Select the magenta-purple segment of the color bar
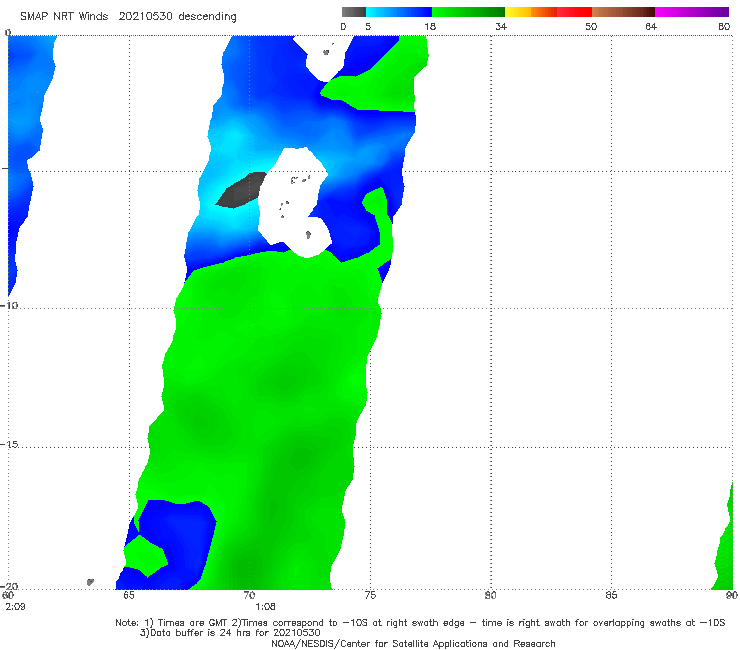The width and height of the screenshot is (740, 650). pos(692,12)
